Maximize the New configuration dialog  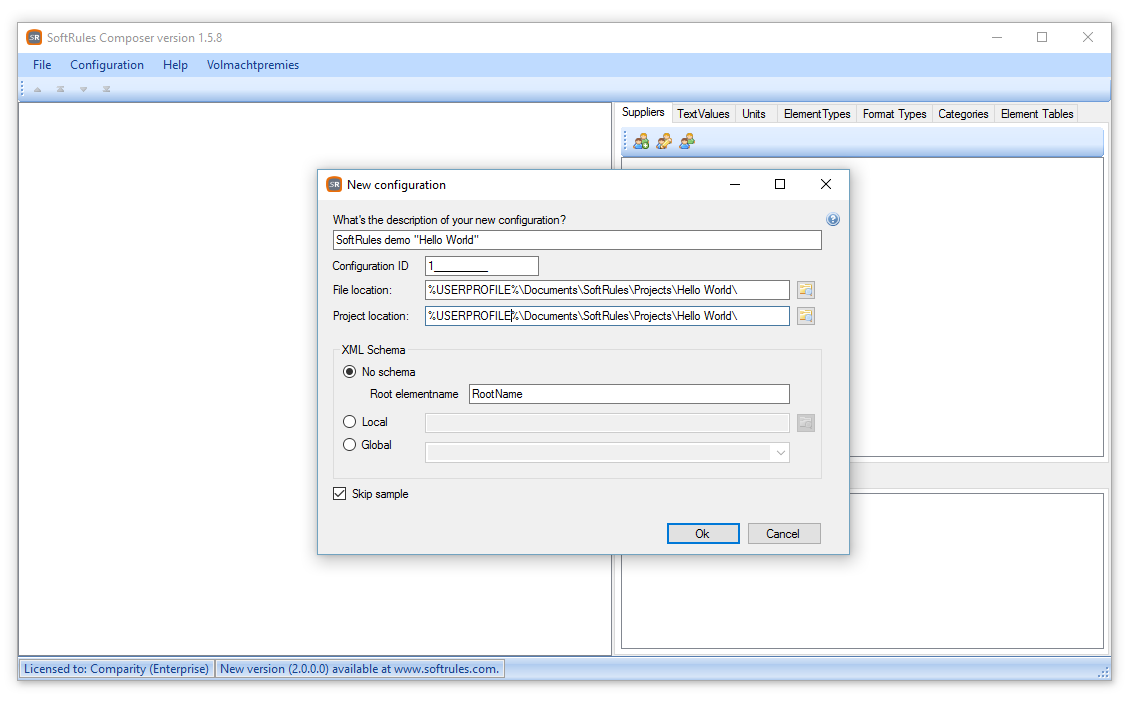[x=780, y=185]
